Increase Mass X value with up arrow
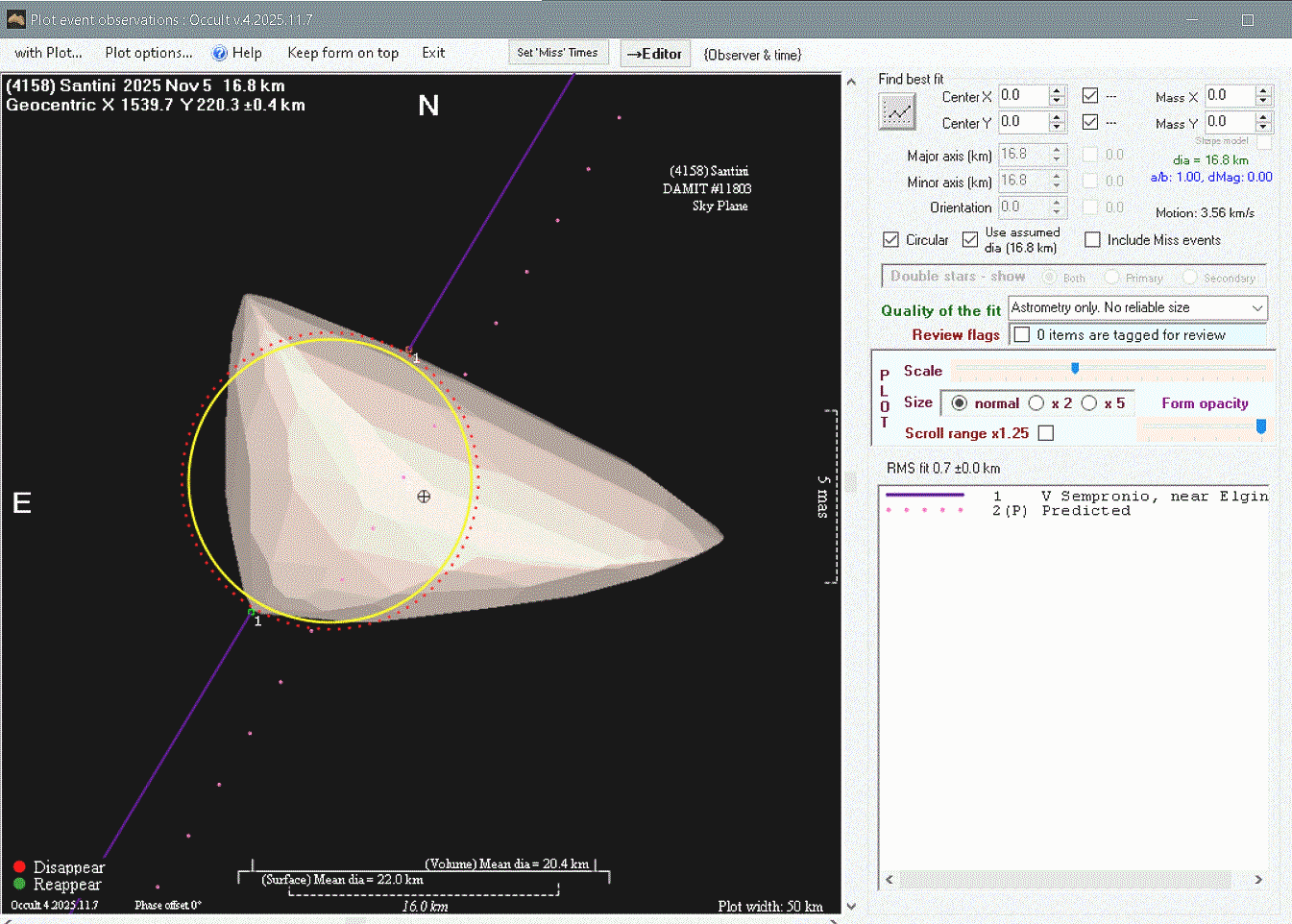The height and width of the screenshot is (924, 1292). (1263, 91)
